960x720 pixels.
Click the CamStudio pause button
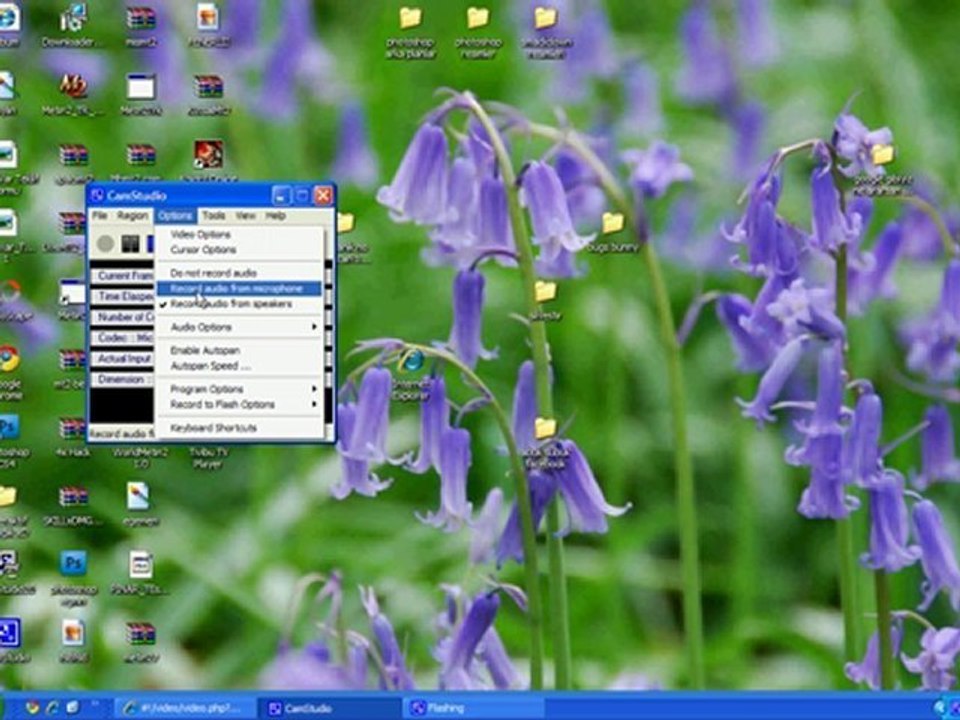(x=129, y=243)
